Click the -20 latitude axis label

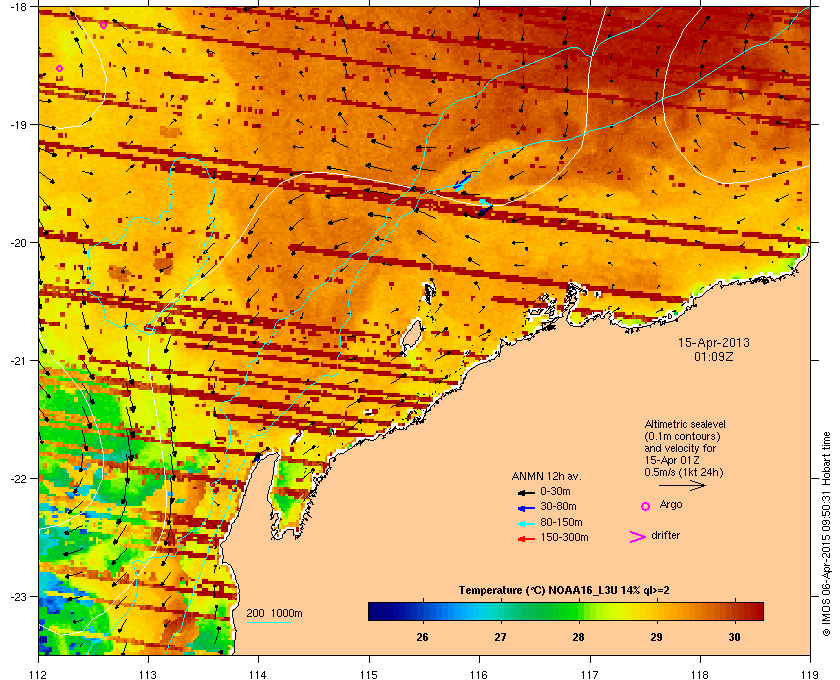pos(19,243)
